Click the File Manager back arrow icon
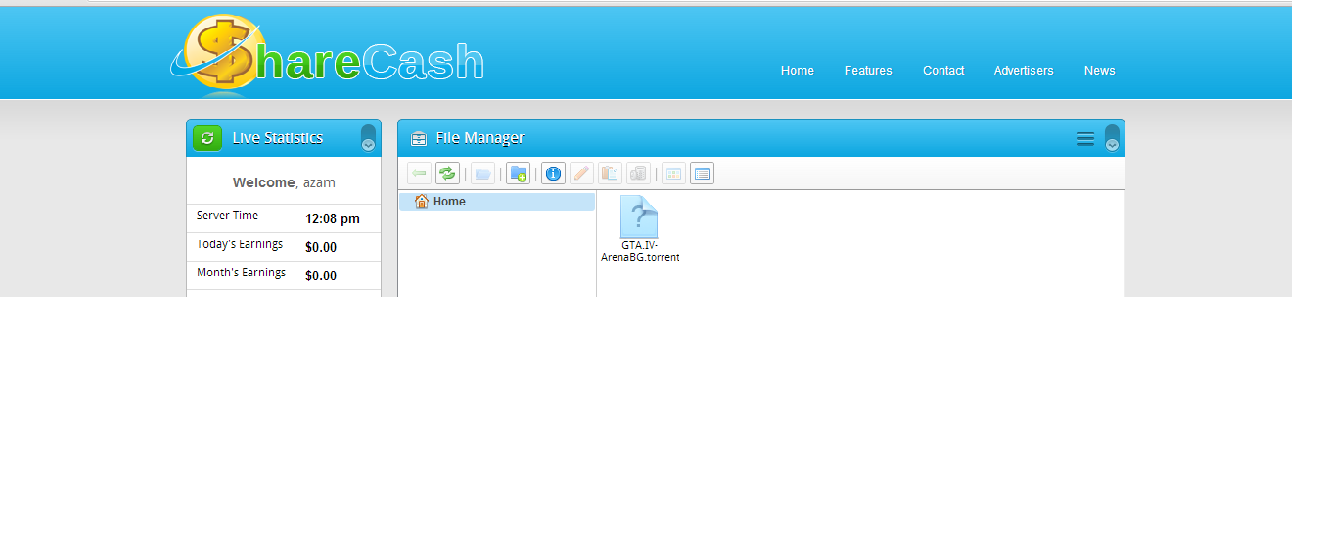This screenshot has width=1320, height=554. click(419, 174)
